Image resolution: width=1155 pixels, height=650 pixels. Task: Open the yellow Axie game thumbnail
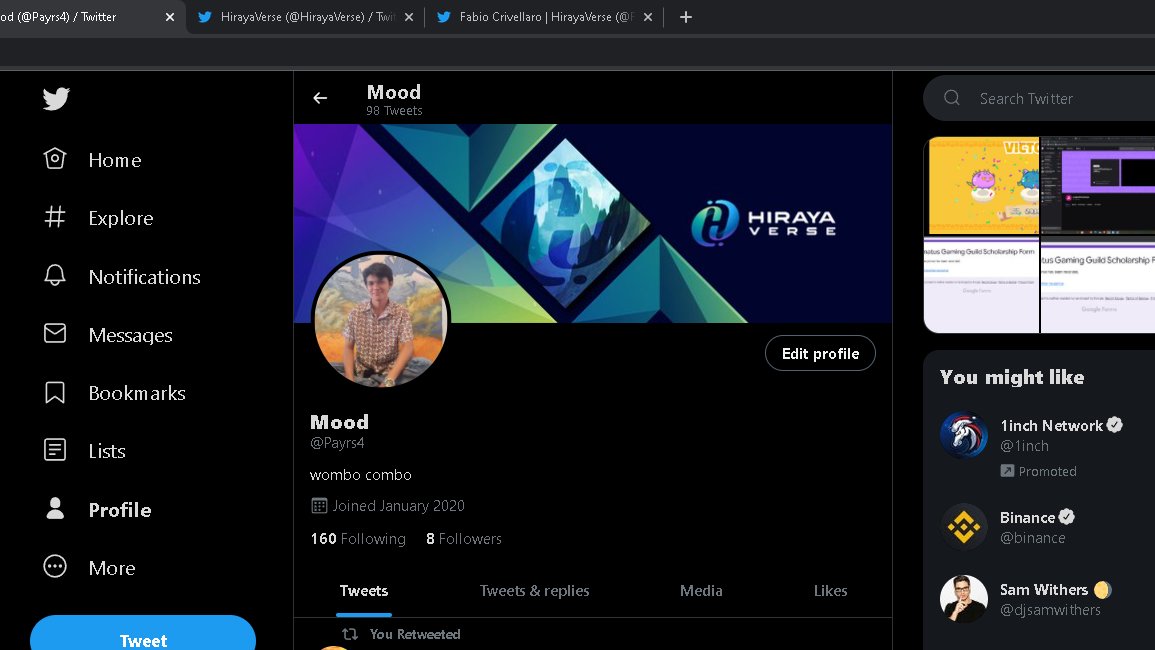point(981,186)
